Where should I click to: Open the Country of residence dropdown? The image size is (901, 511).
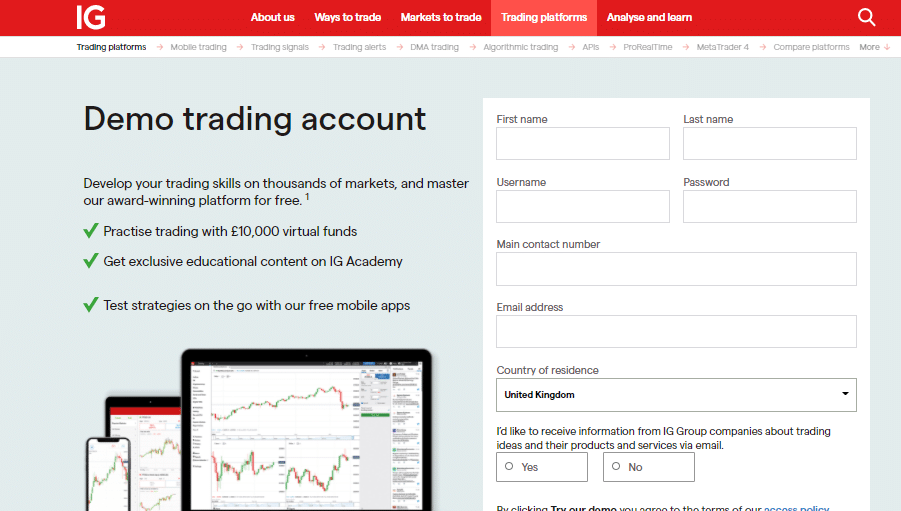point(676,395)
